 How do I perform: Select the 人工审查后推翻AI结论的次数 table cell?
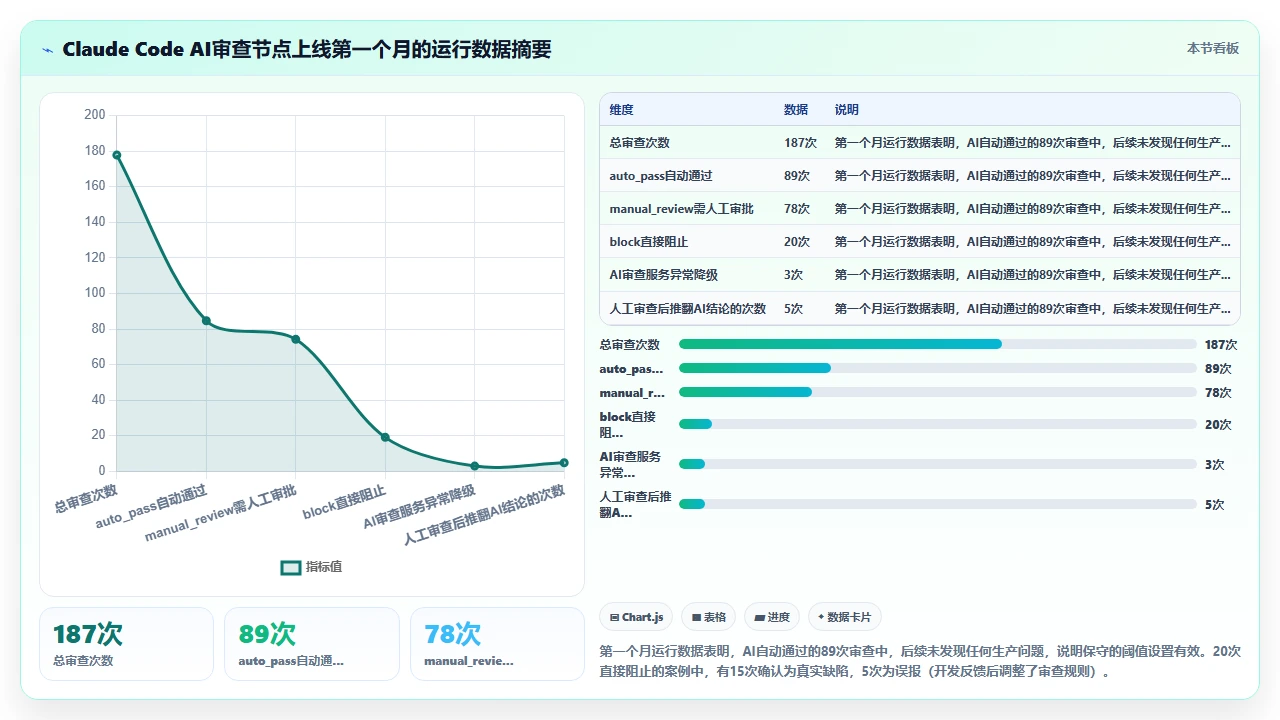(x=688, y=308)
